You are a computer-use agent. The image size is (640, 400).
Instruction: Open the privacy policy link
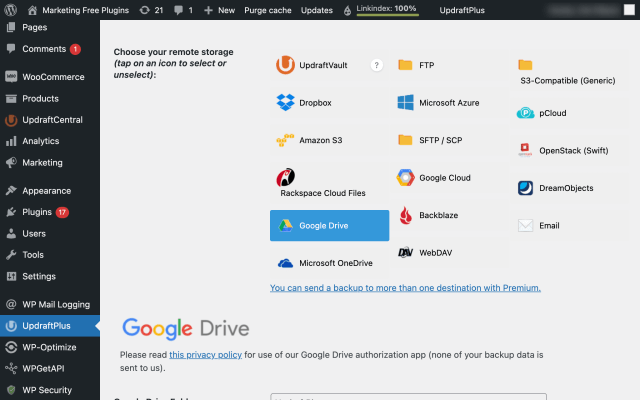pyautogui.click(x=205, y=355)
